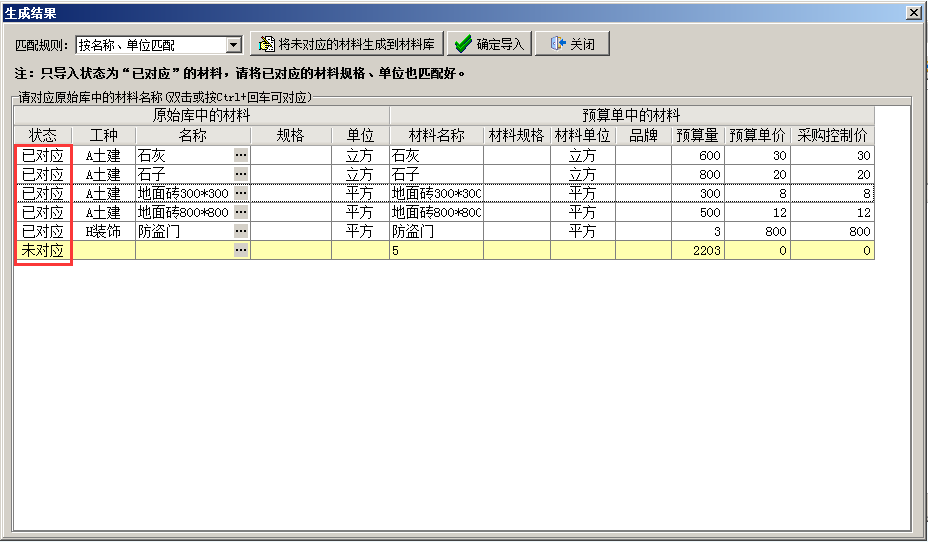Click the 材料名称 cell containing 5
This screenshot has height=542, width=928.
(x=435, y=250)
